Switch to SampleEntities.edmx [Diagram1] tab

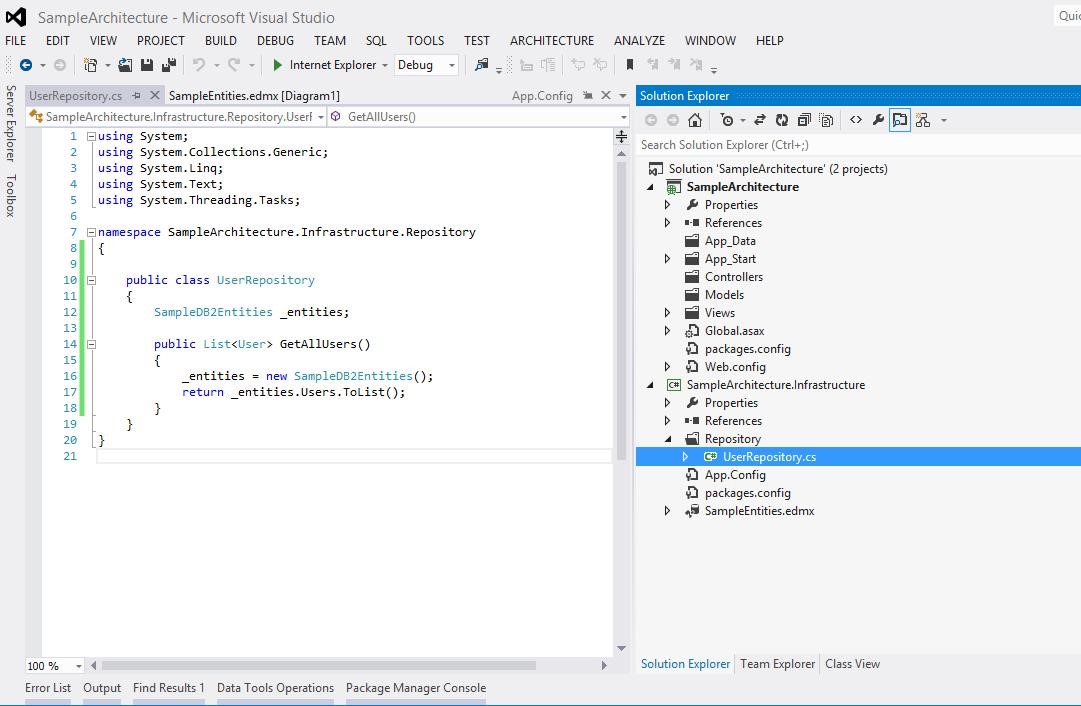coord(254,96)
